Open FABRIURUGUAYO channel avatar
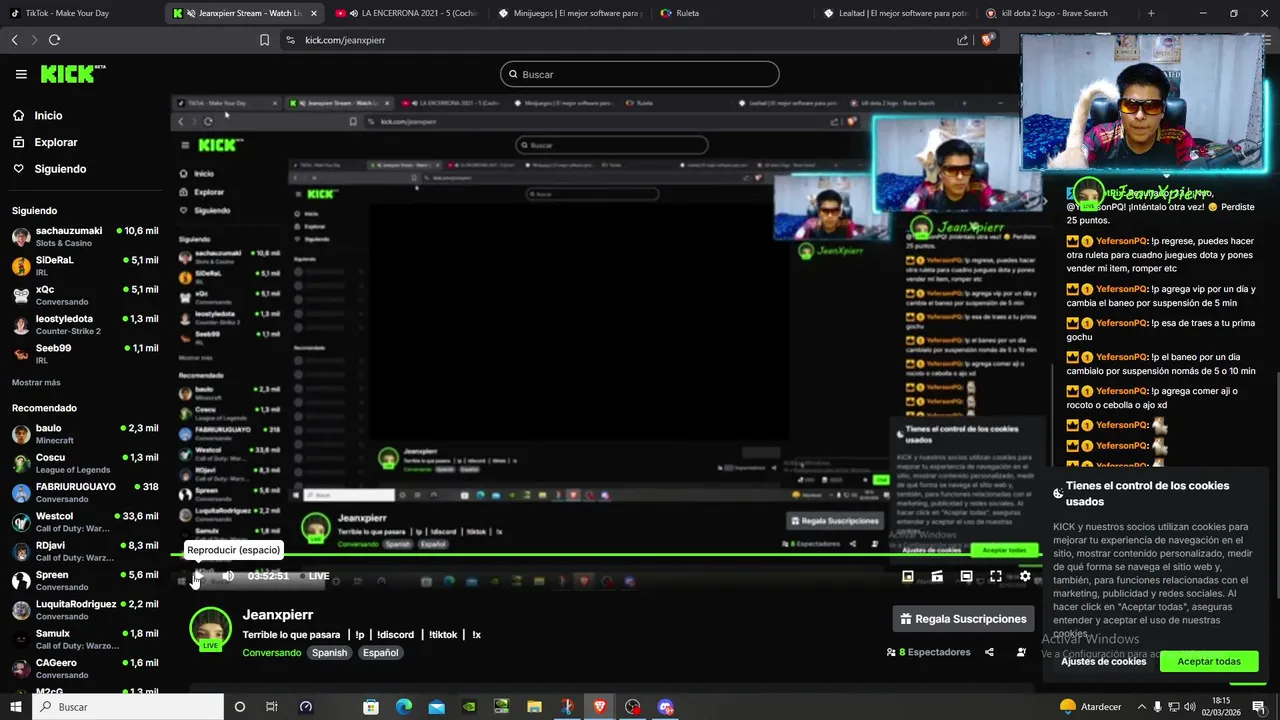The height and width of the screenshot is (720, 1280). click(x=21, y=493)
